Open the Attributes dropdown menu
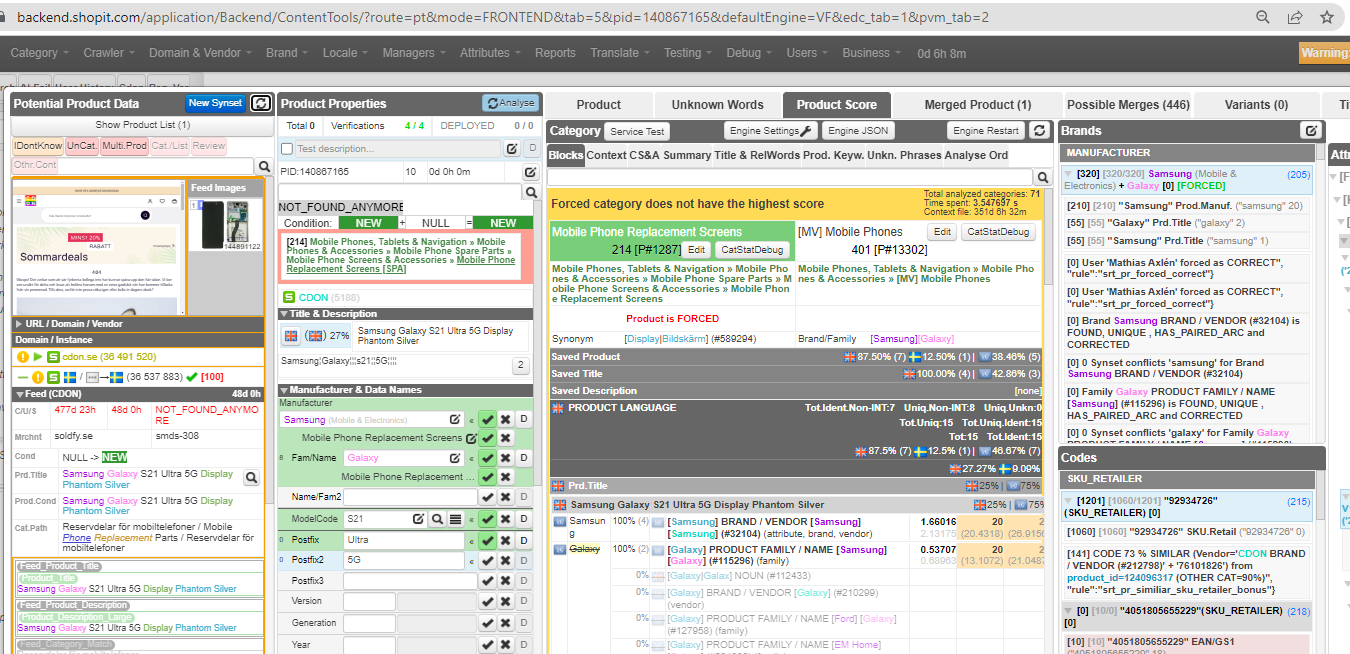 click(490, 53)
